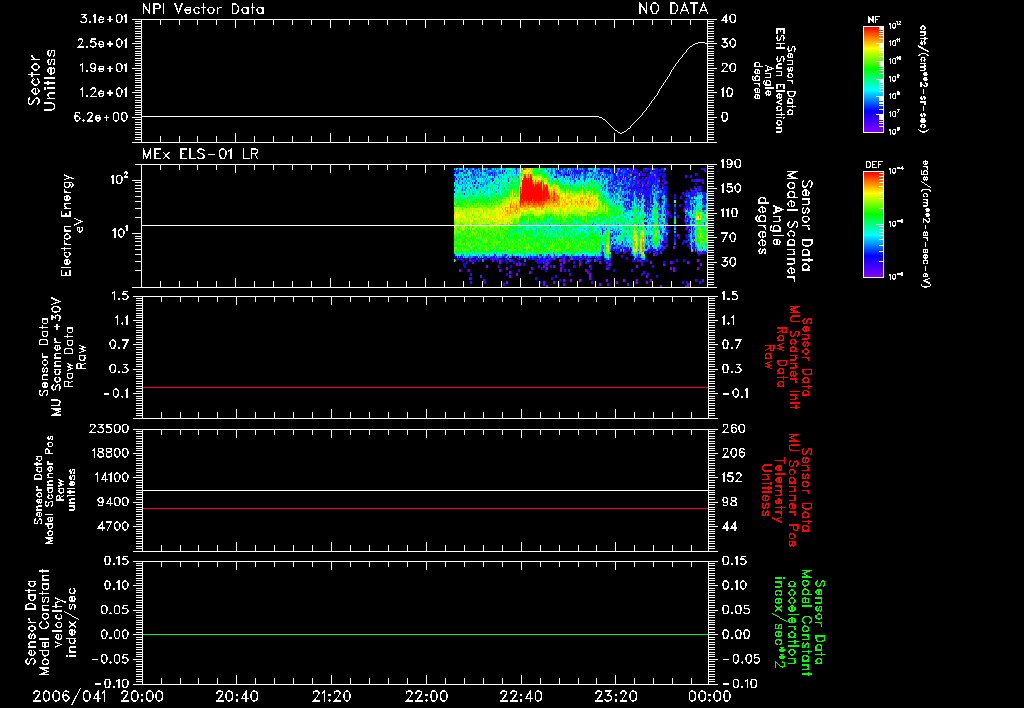Click the '190' scanner angle tick label
Screen dimensions: 1024x708
[731, 164]
